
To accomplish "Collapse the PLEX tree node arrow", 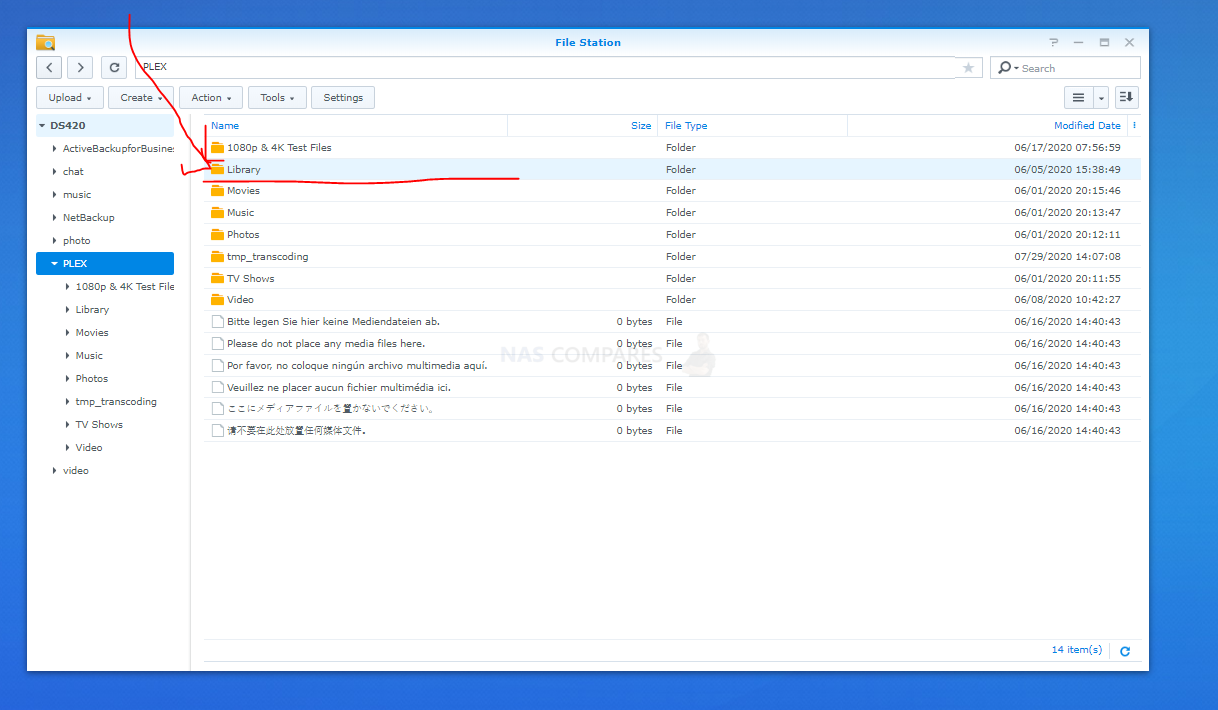I will pyautogui.click(x=54, y=263).
